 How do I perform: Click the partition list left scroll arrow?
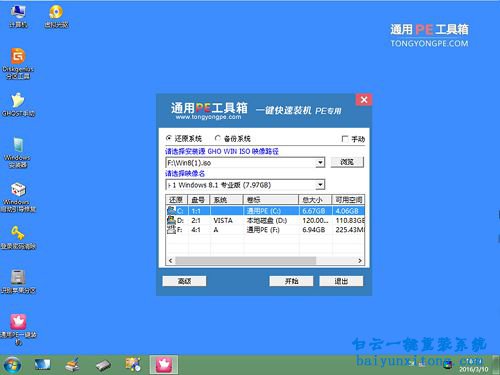point(170,260)
